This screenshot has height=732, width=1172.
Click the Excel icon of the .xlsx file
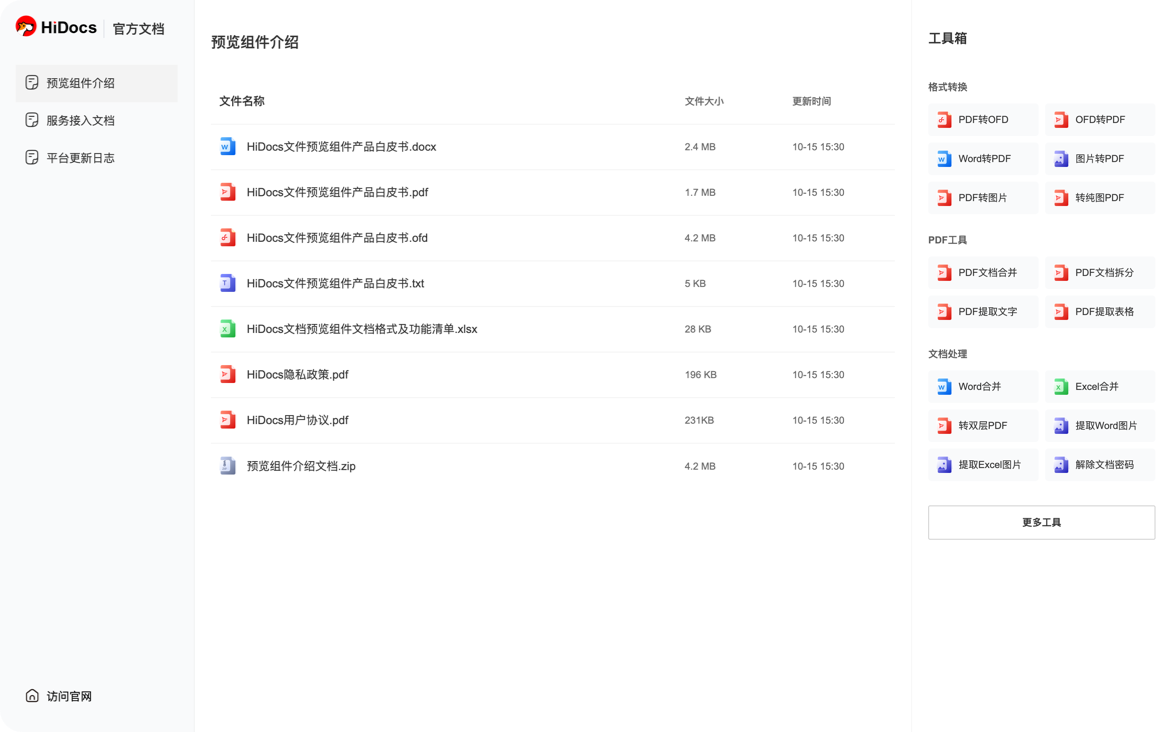[x=228, y=329]
